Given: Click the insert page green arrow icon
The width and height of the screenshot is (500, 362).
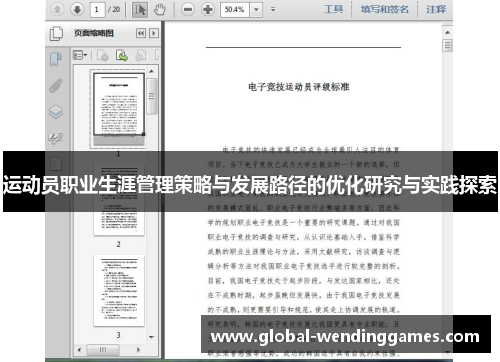Looking at the screenshot, I should [x=122, y=55].
